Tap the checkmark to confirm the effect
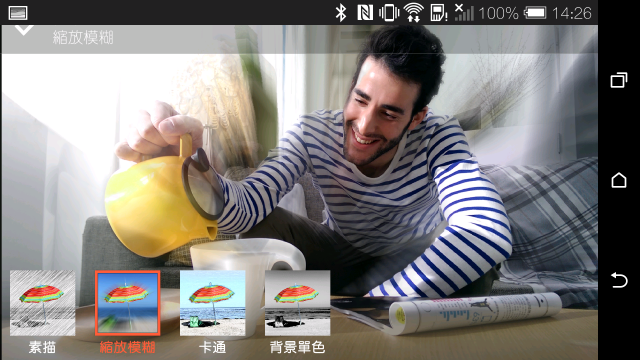Image resolution: width=640 pixels, height=360 pixels. pyautogui.click(x=24, y=30)
